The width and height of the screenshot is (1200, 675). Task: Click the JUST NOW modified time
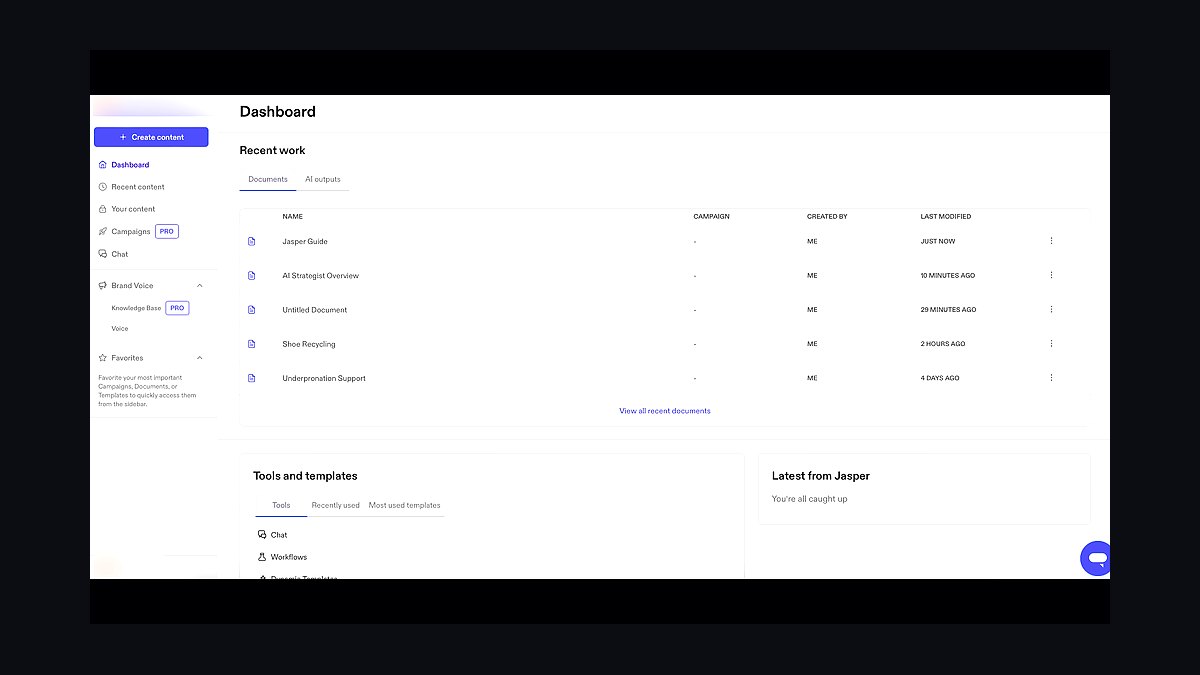pos(938,241)
